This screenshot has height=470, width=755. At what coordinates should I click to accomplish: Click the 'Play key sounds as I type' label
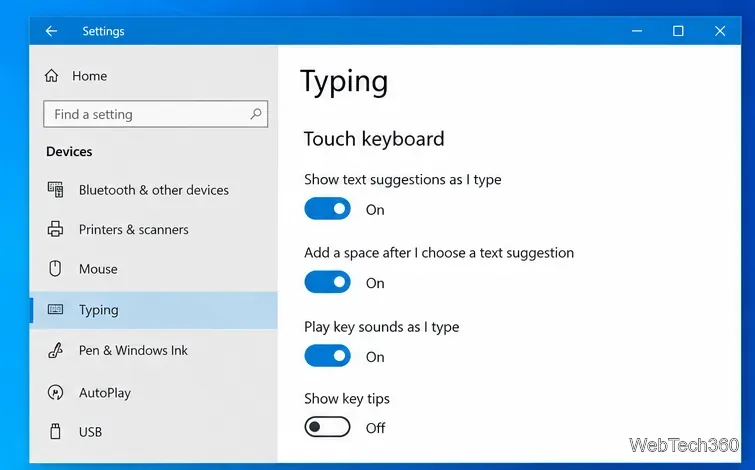(x=382, y=327)
